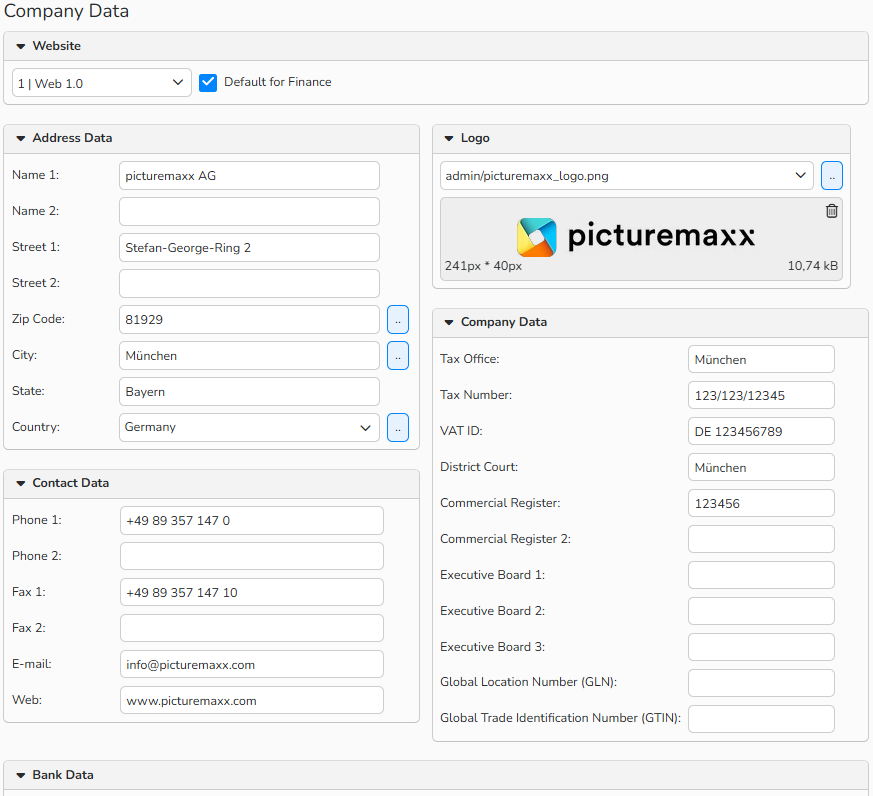Collapse the Website section

click(21, 46)
